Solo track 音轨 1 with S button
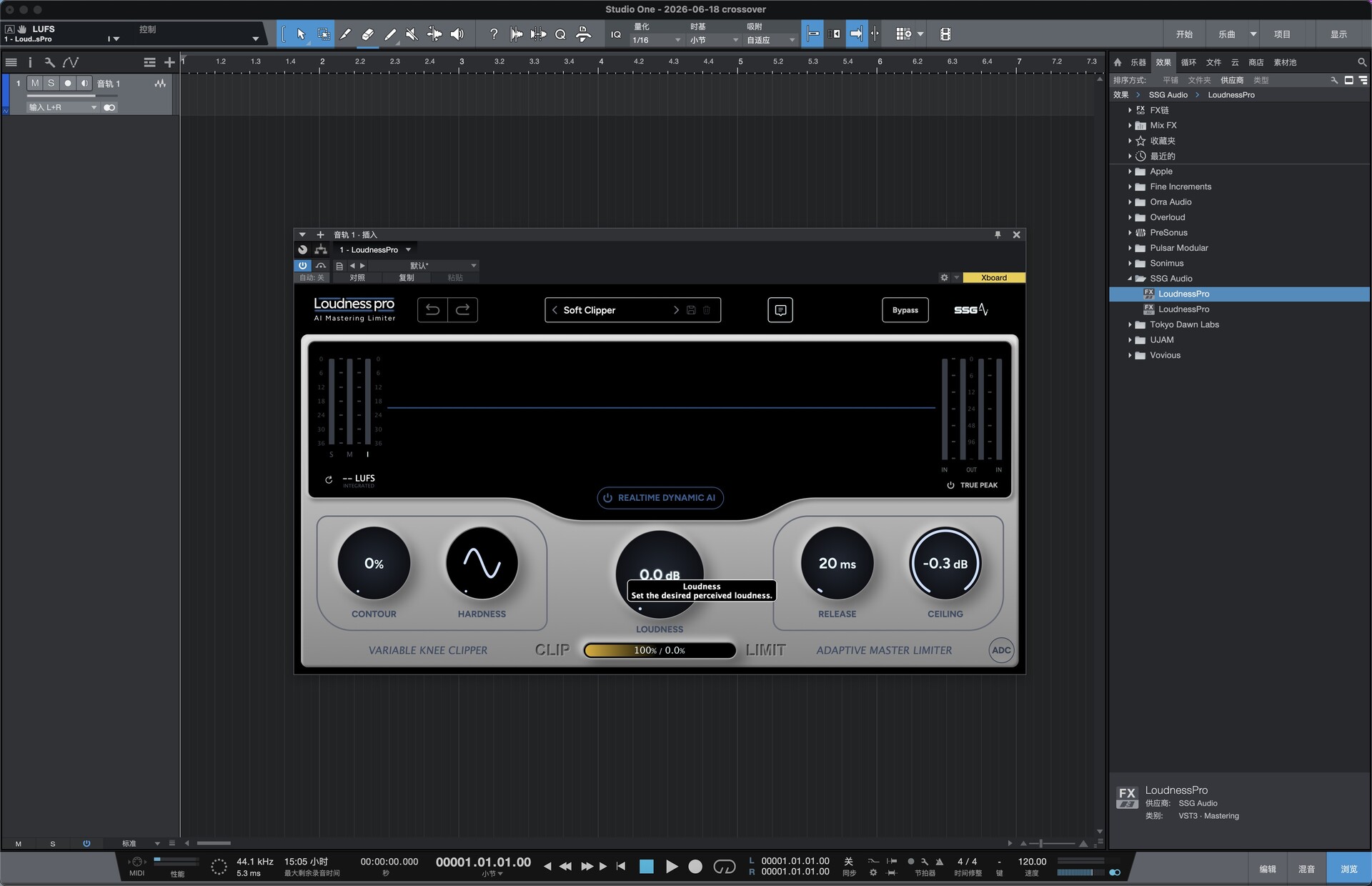Image resolution: width=1372 pixels, height=886 pixels. 51,84
